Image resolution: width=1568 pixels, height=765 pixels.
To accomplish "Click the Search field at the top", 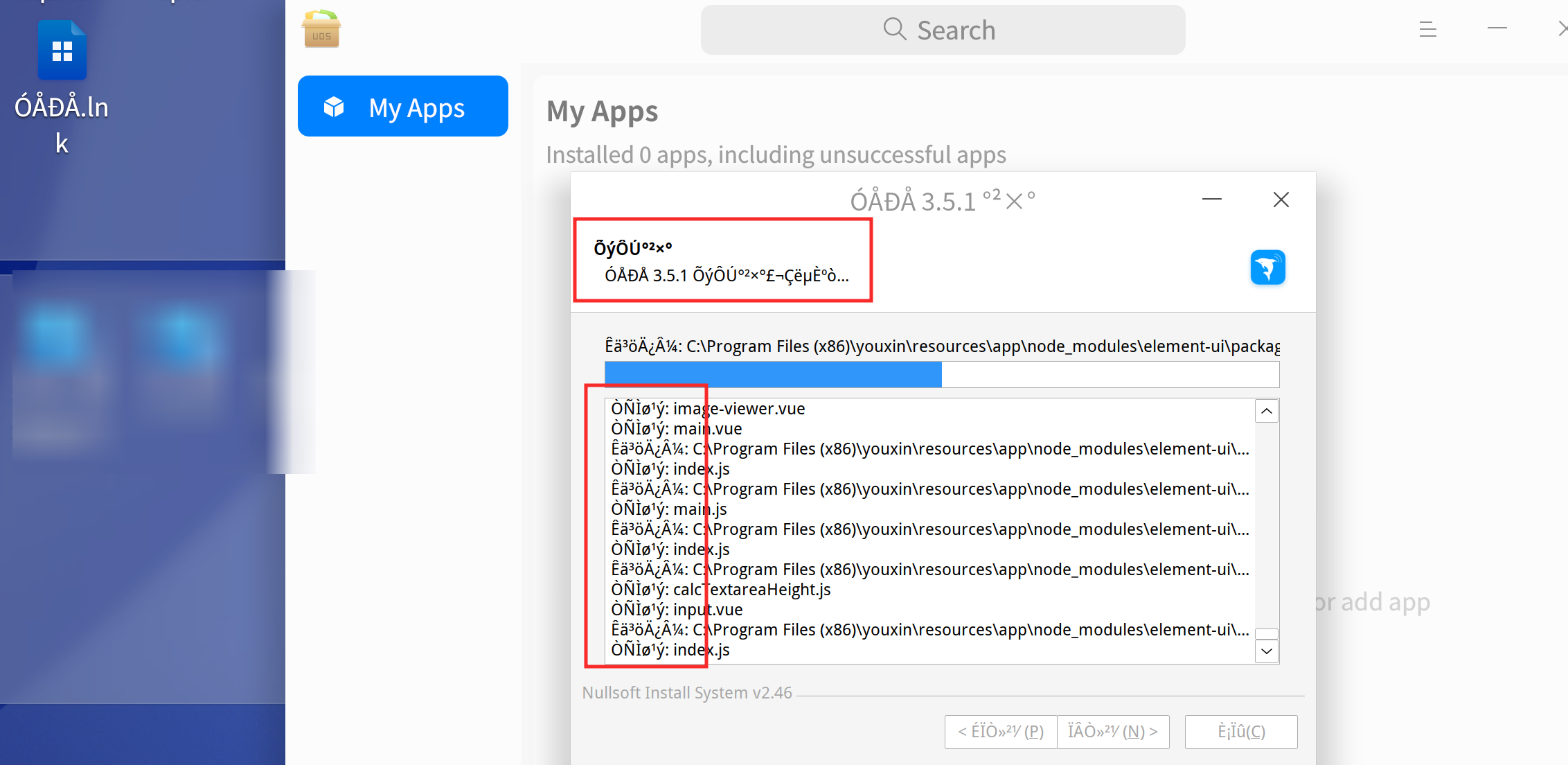I will (x=943, y=30).
